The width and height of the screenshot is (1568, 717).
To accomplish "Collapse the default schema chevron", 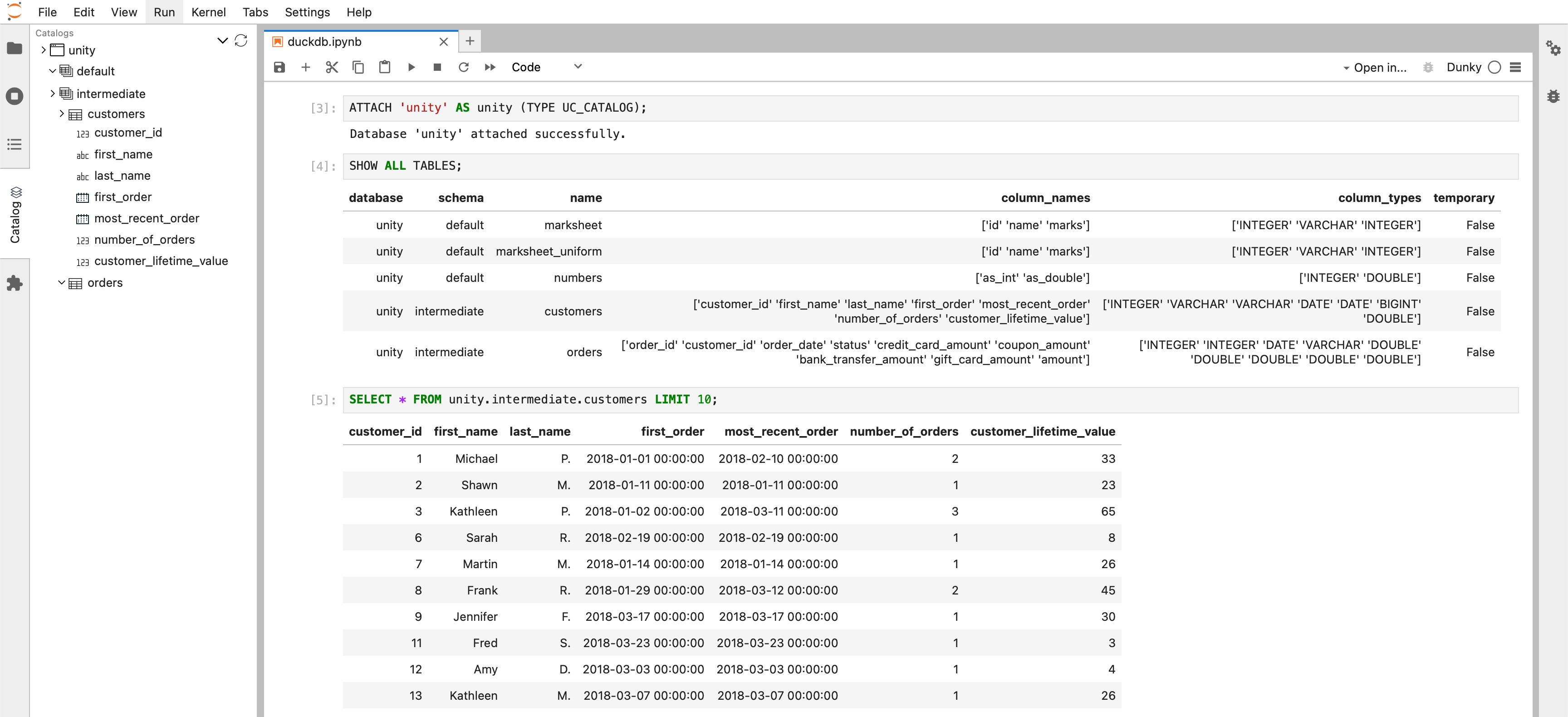I will [x=52, y=71].
